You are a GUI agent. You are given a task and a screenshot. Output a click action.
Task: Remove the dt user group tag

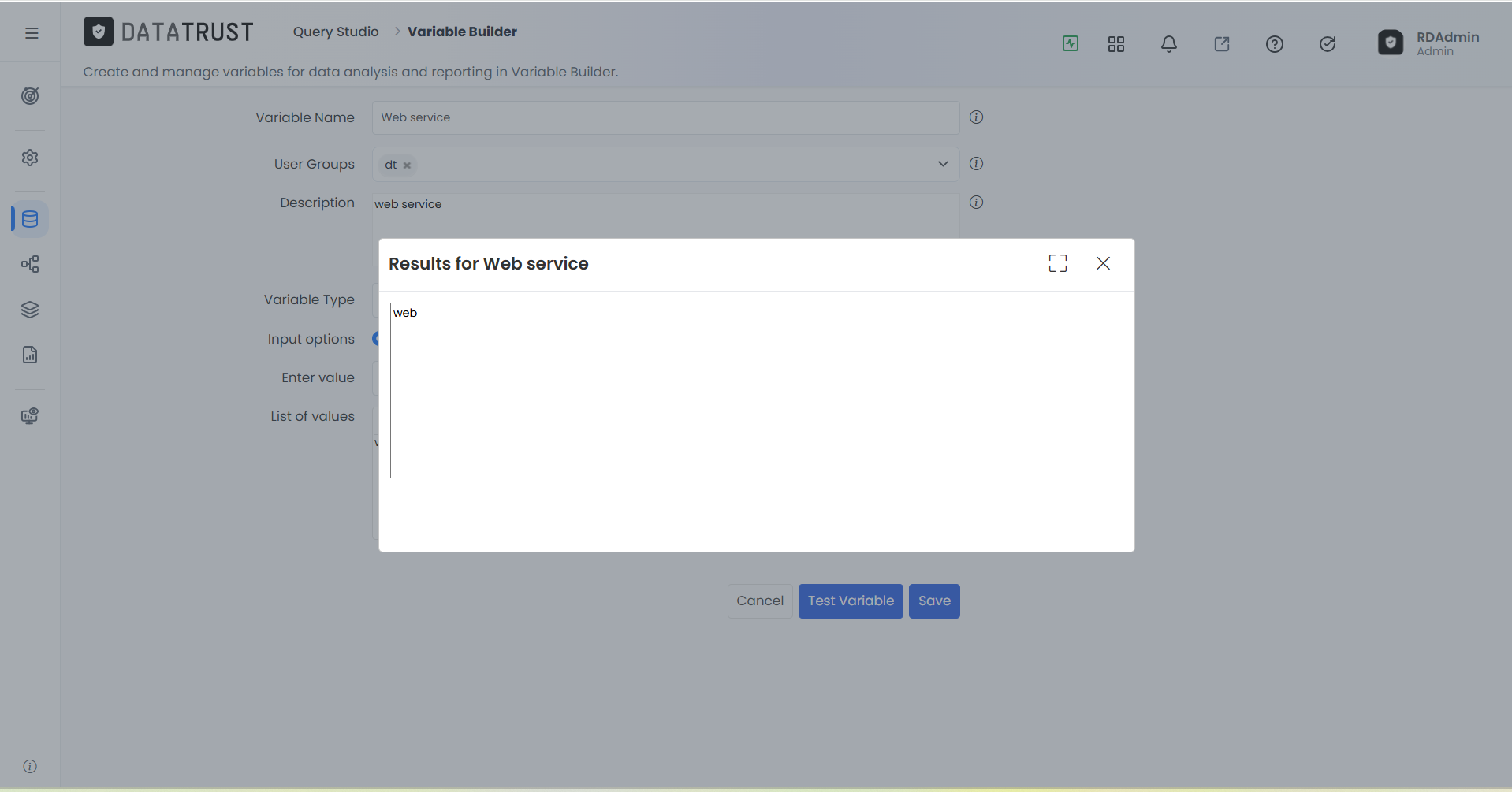click(x=407, y=165)
